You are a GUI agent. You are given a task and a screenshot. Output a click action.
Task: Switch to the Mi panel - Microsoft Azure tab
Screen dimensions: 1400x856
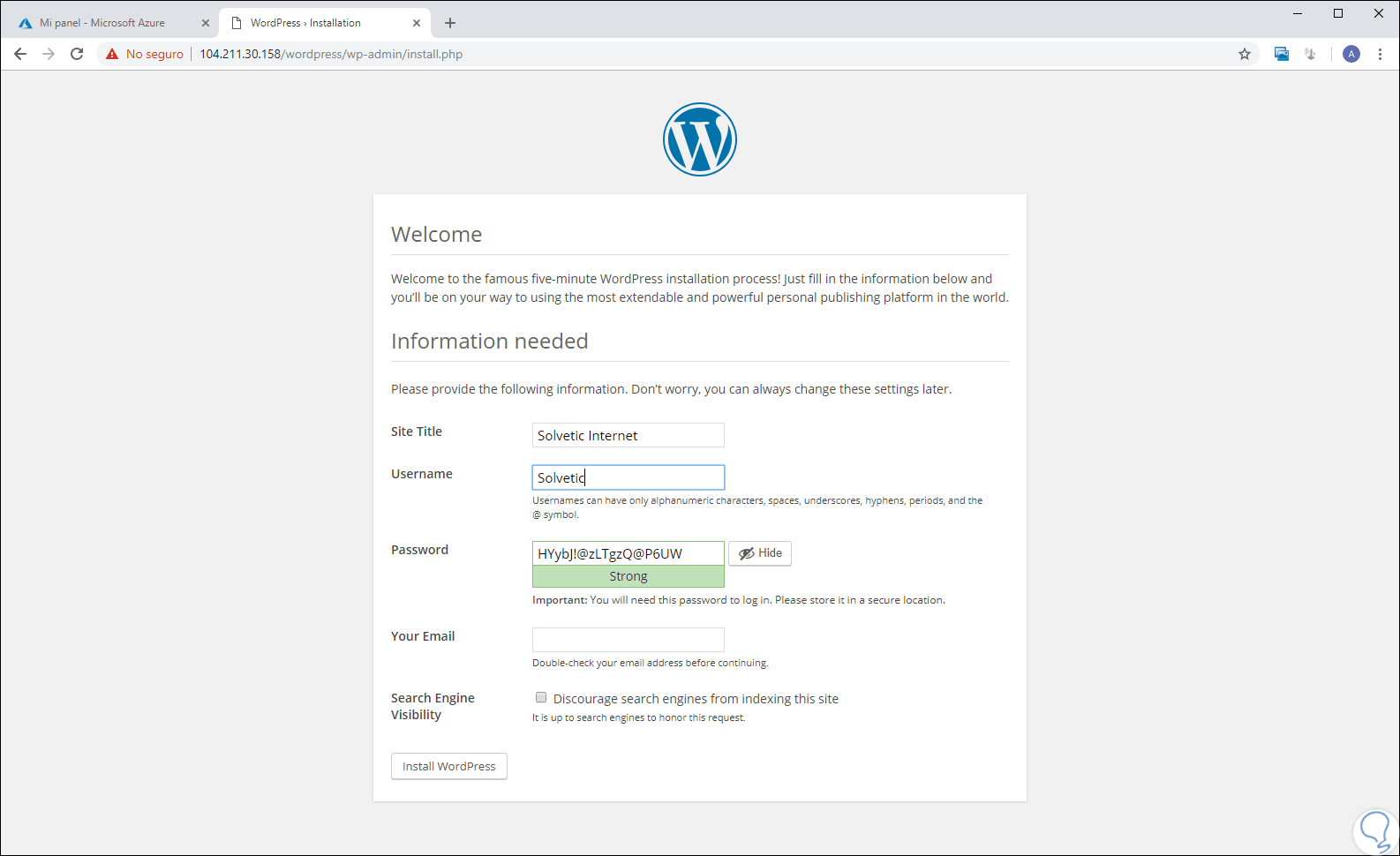113,23
